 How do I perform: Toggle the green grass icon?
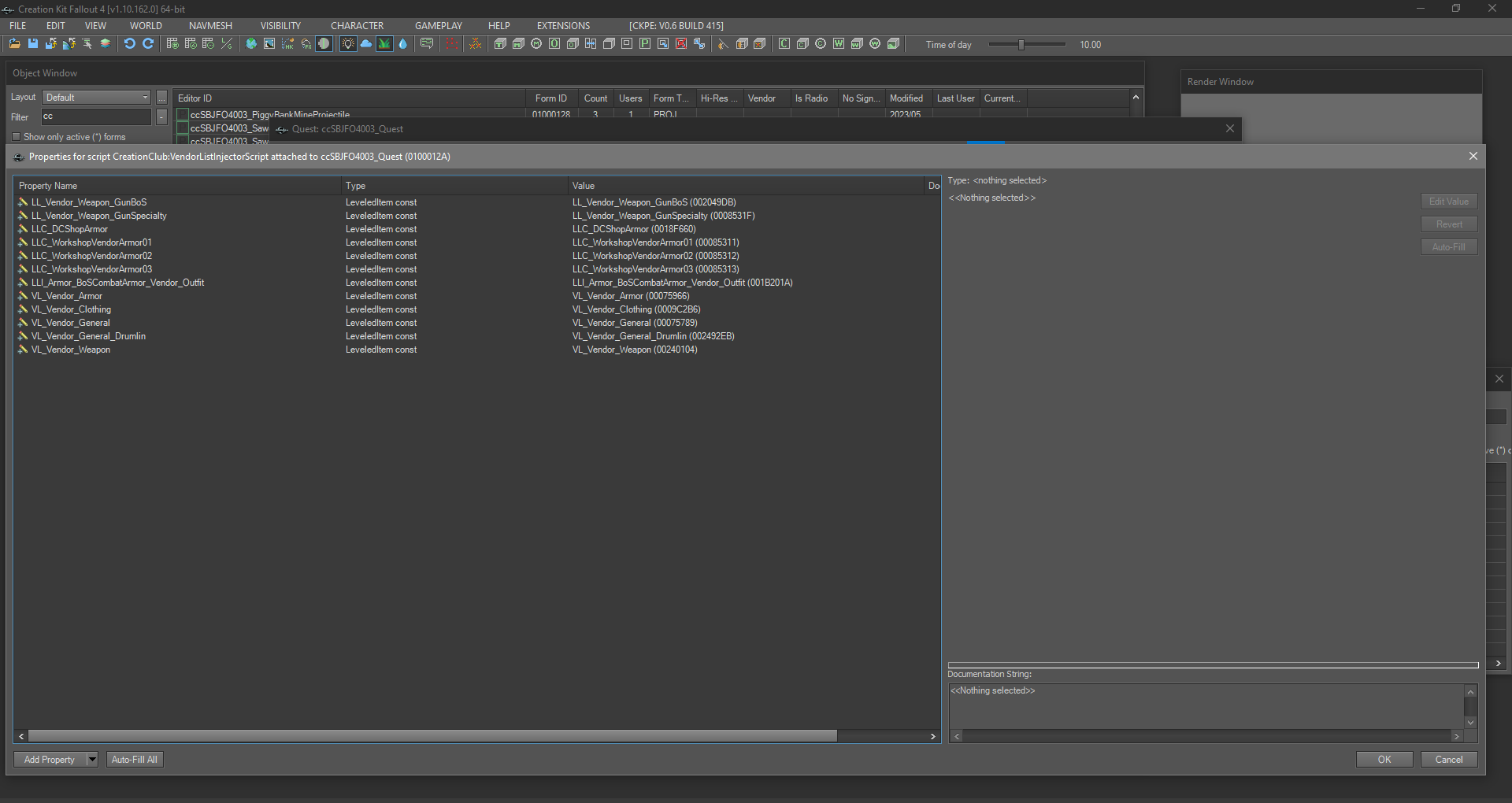(384, 44)
